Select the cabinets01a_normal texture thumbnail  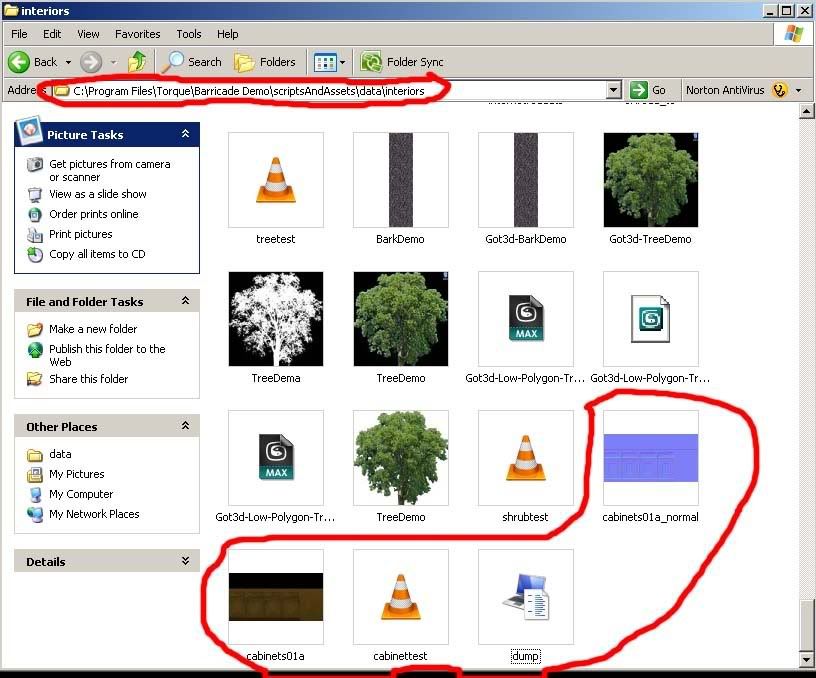click(650, 458)
